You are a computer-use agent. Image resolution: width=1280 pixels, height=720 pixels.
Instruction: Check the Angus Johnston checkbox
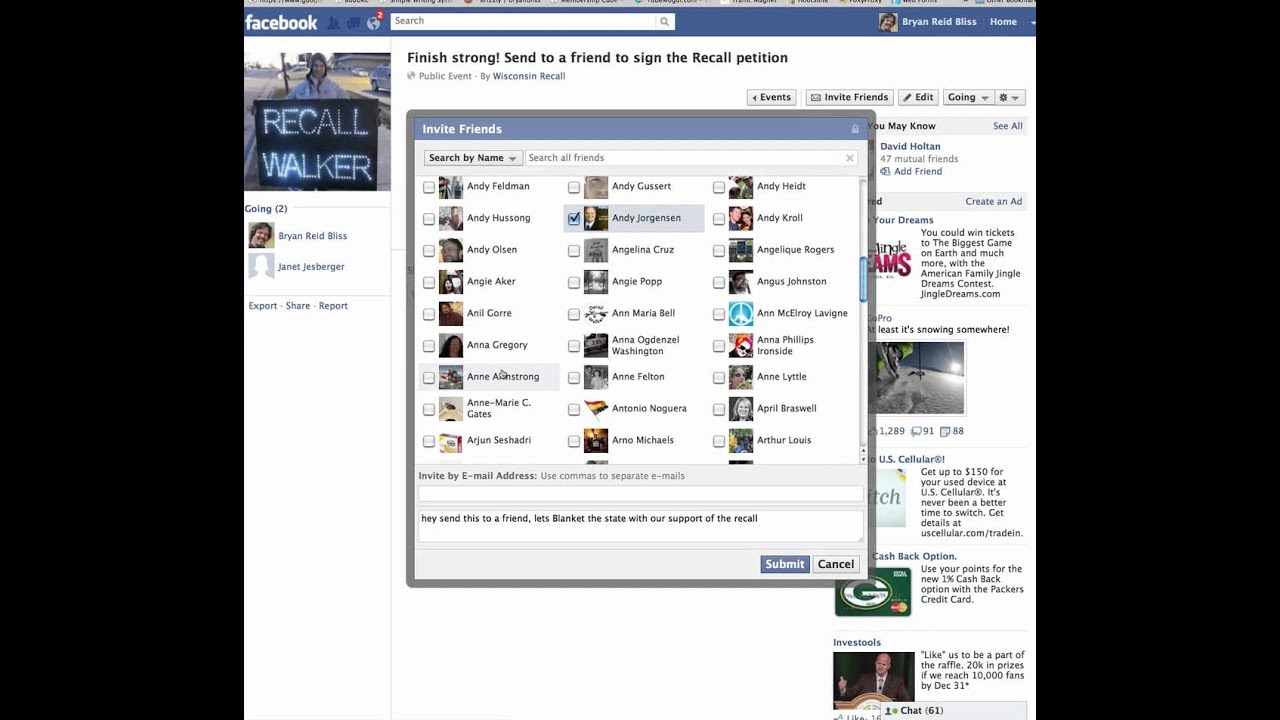(x=719, y=283)
